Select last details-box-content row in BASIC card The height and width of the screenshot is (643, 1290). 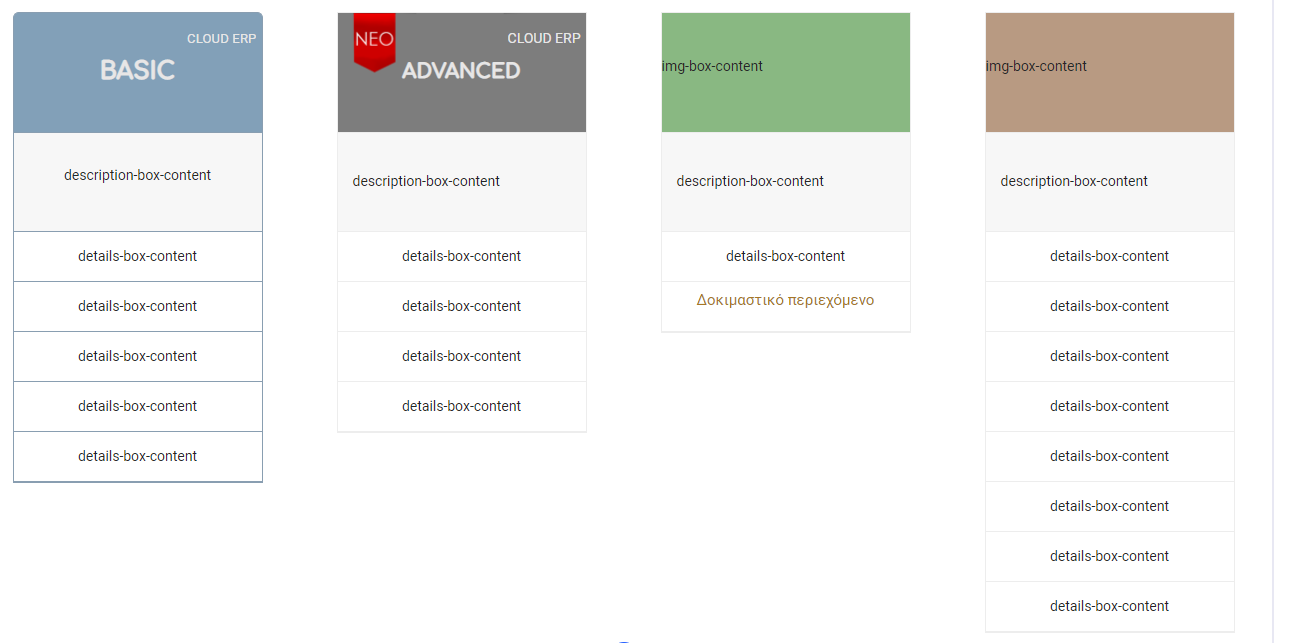point(138,456)
